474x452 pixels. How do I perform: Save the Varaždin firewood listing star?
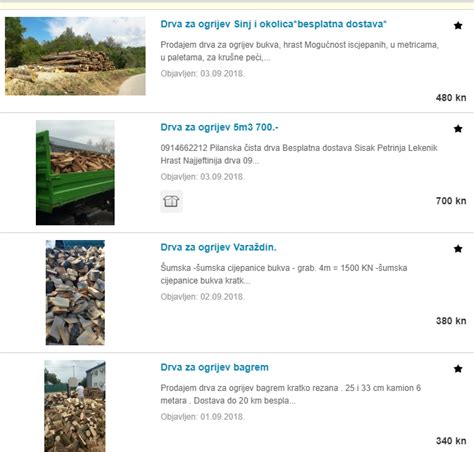pyautogui.click(x=458, y=249)
